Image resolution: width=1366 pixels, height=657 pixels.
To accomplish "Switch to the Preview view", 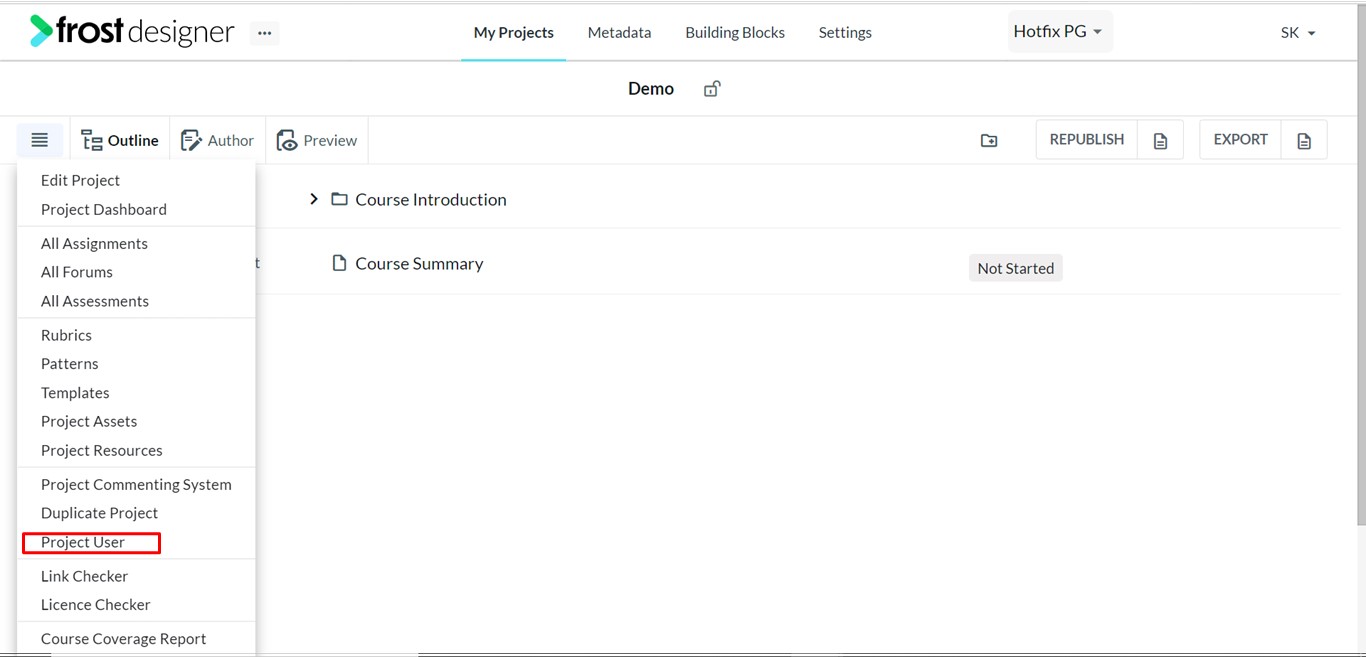I will 317,140.
